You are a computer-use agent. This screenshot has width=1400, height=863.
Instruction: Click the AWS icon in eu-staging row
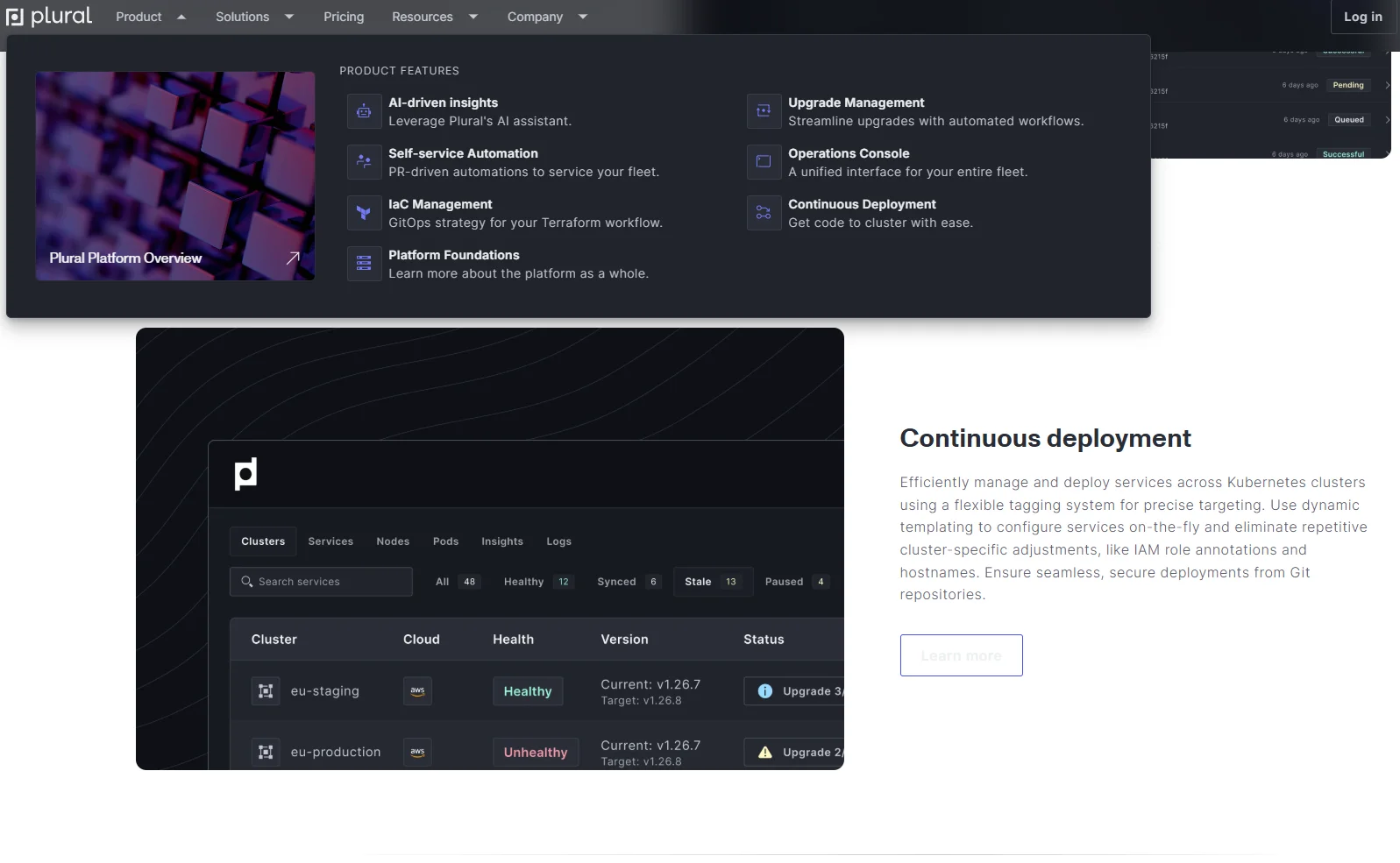coord(417,691)
